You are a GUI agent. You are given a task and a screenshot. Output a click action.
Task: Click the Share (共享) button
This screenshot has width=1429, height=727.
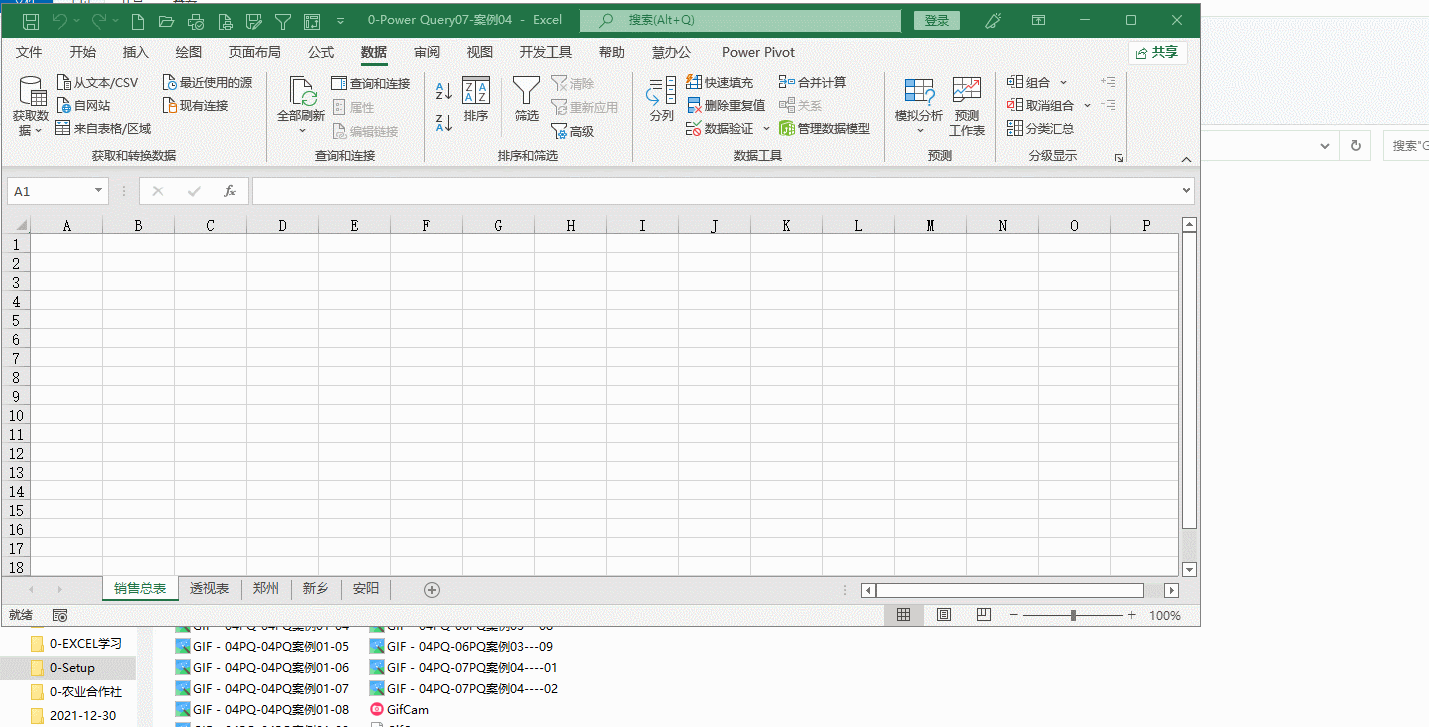point(1158,52)
